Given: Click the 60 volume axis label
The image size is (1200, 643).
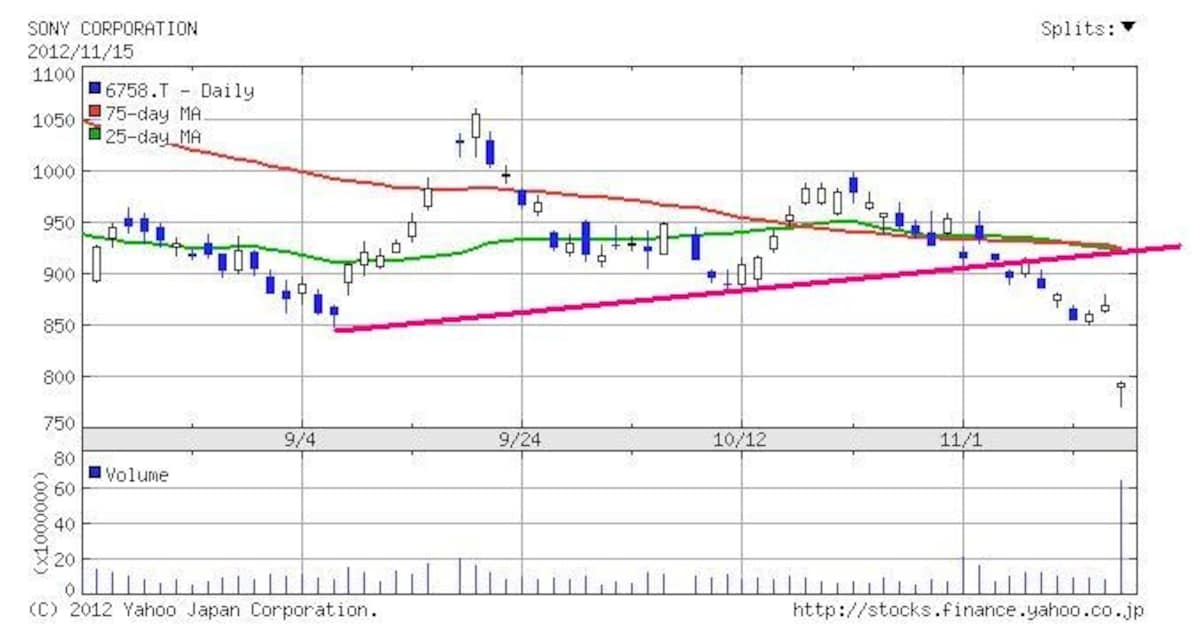Looking at the screenshot, I should click(65, 489).
